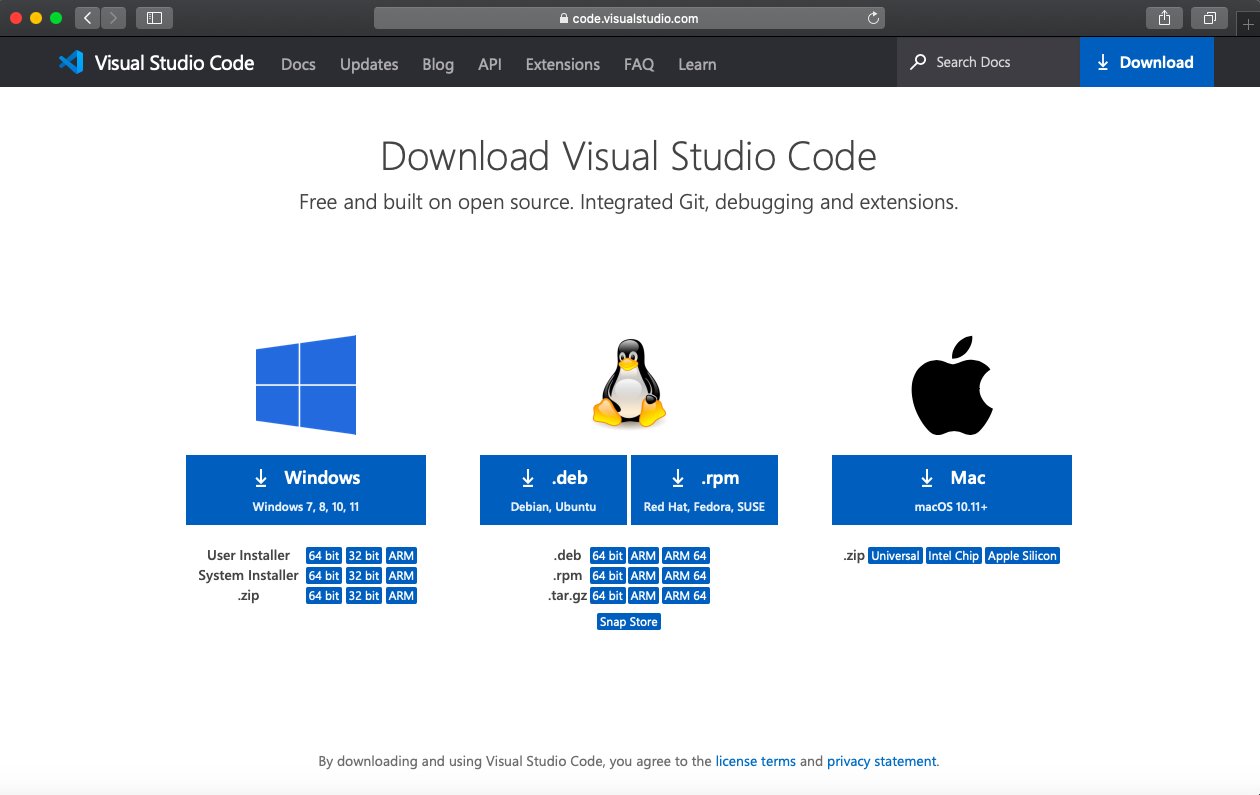Open the license terms link
The height and width of the screenshot is (795, 1260).
[756, 761]
